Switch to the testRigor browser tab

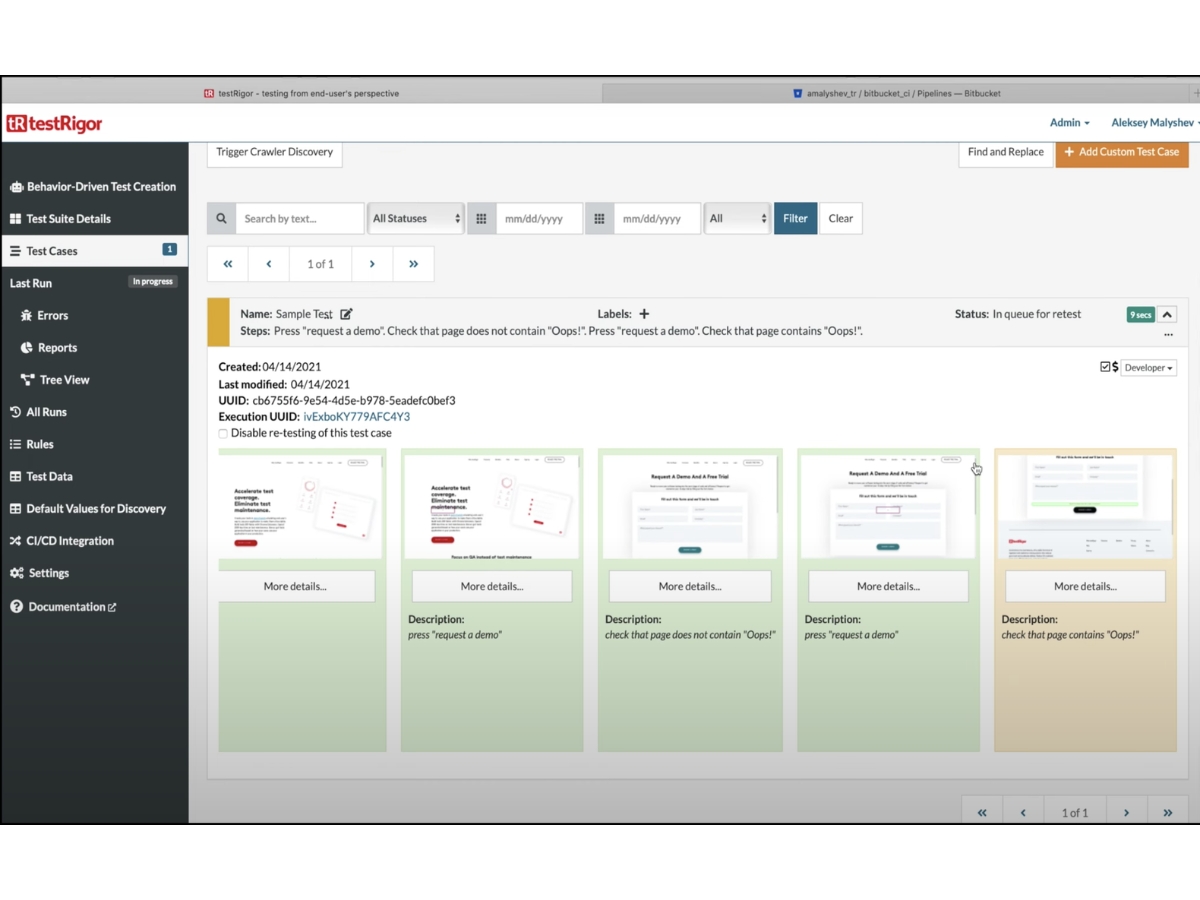301,93
